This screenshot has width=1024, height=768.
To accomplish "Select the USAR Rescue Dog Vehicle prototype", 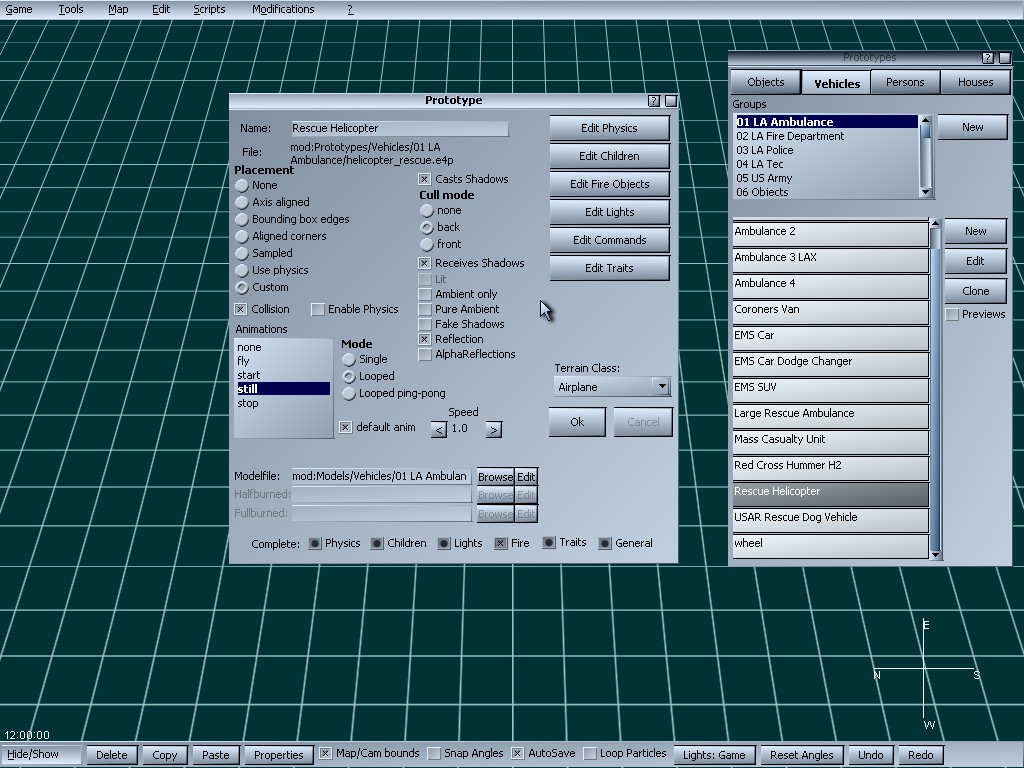I will (830, 520).
